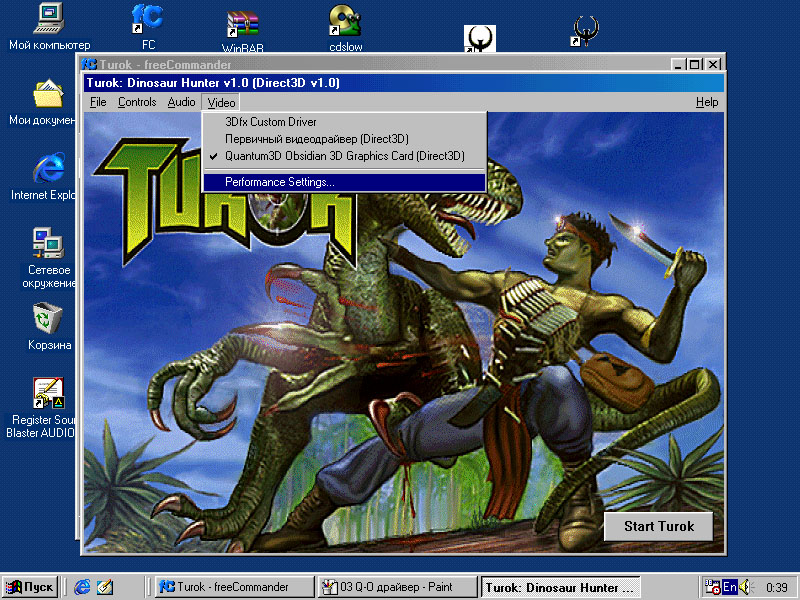The image size is (800, 600).
Task: Open Performance Settings... menu entry
Action: click(344, 182)
